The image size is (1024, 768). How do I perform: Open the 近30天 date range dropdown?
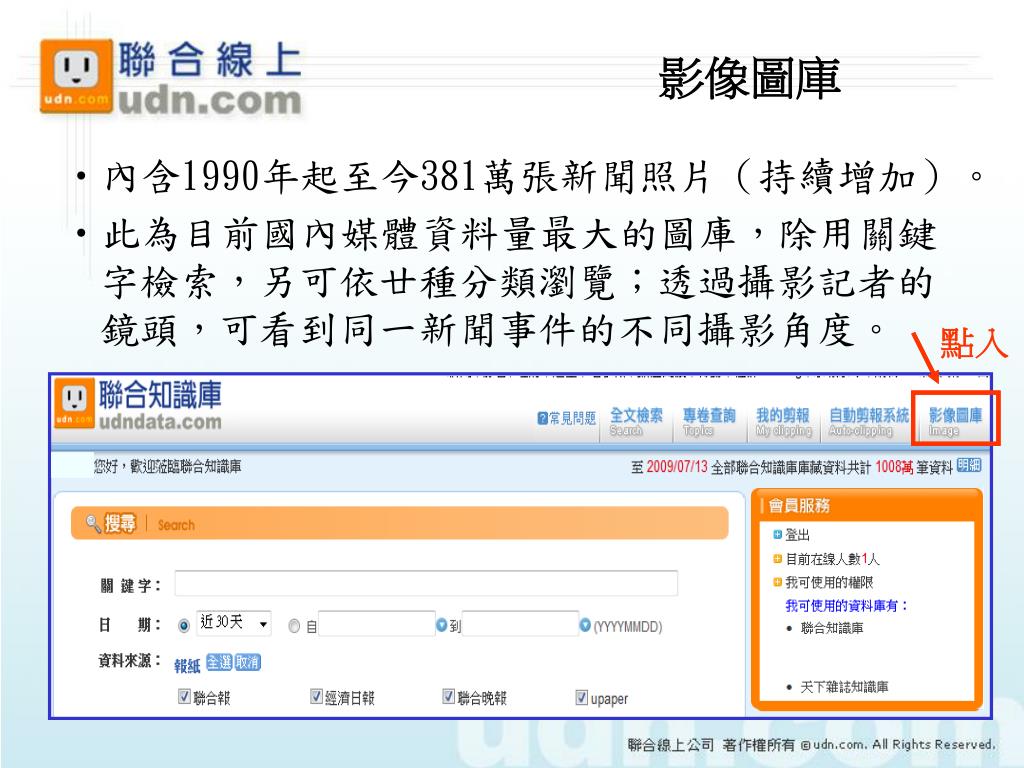pos(234,623)
